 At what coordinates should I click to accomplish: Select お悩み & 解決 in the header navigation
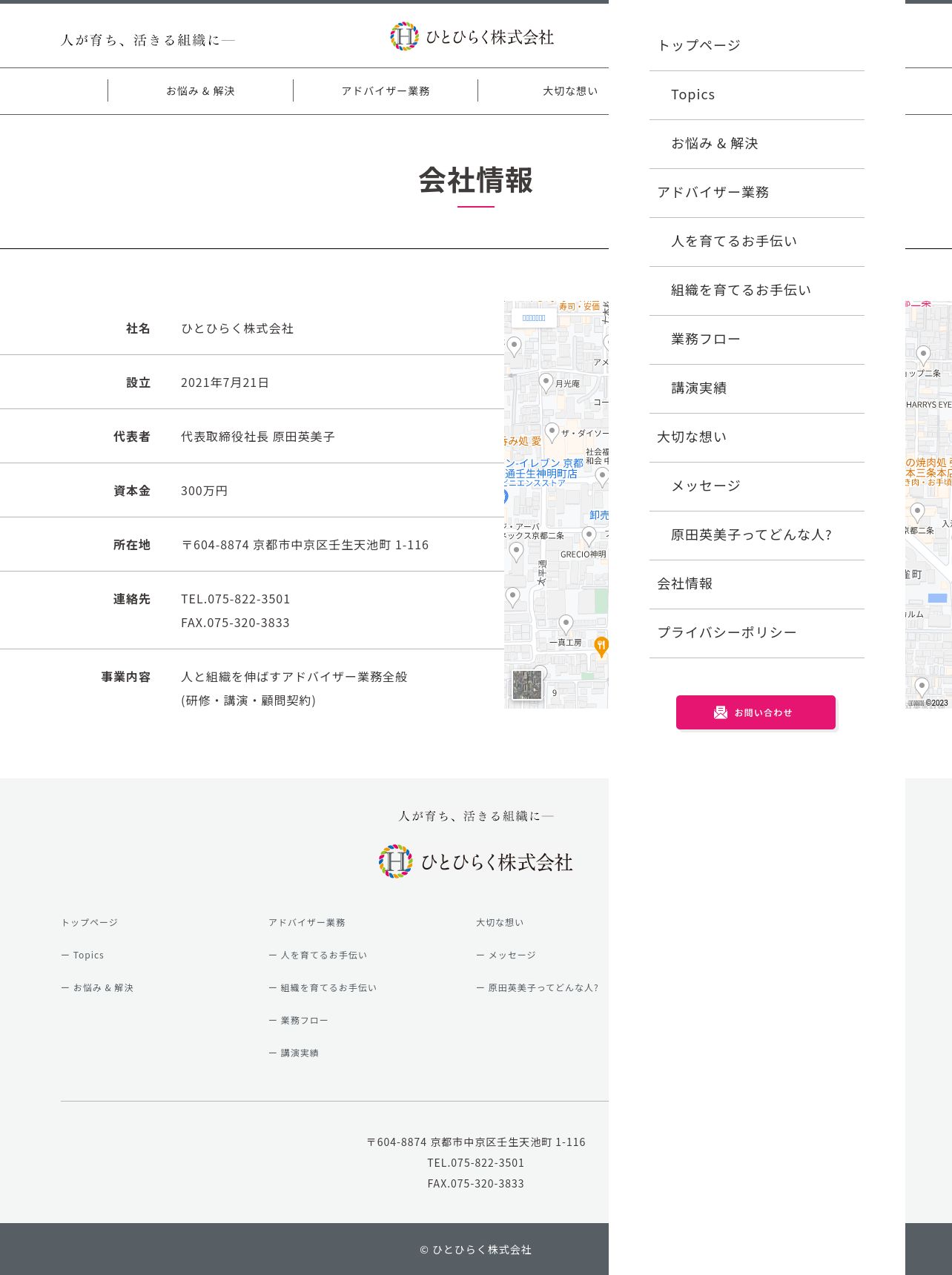[200, 90]
